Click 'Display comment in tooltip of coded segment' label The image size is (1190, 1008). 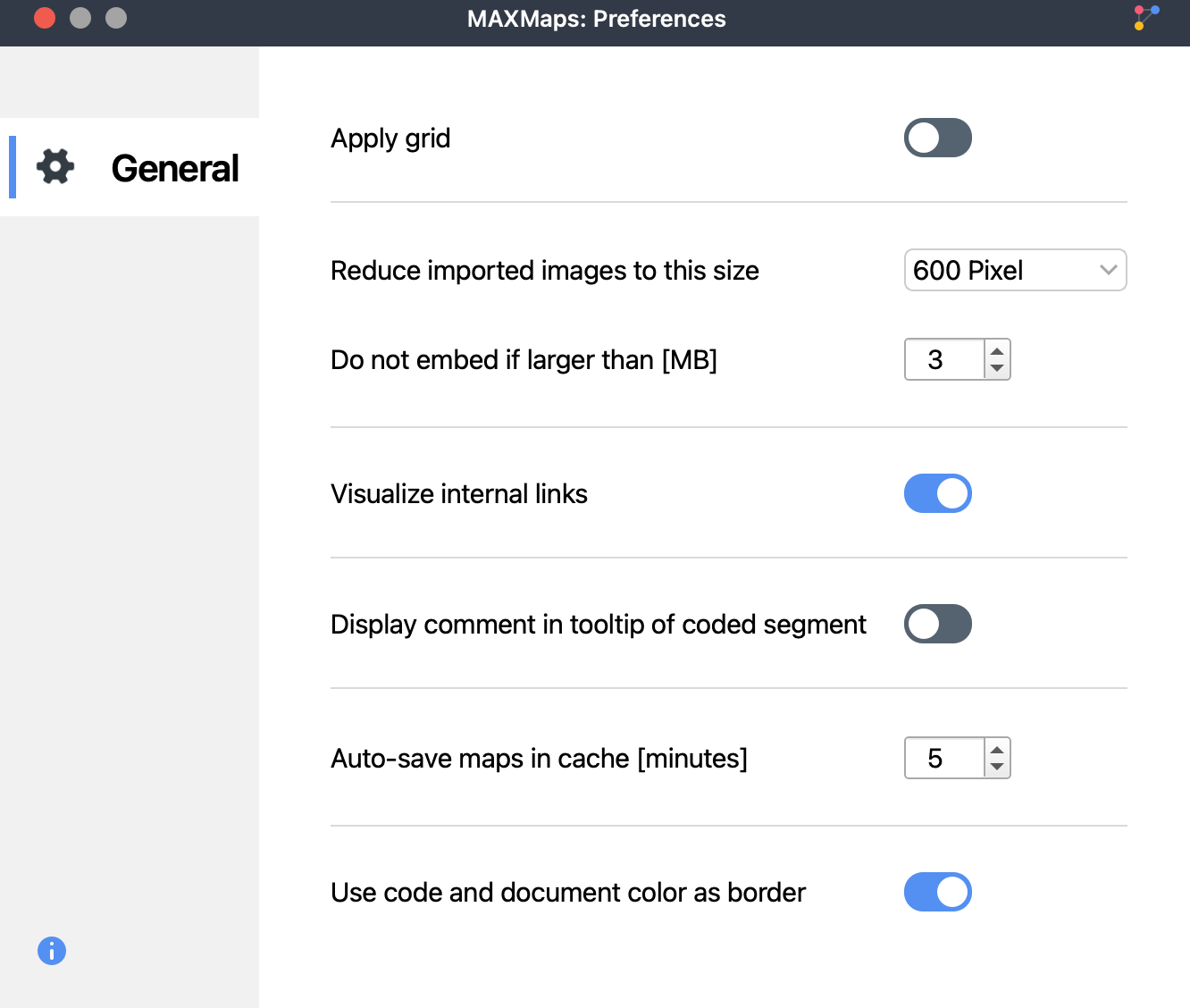click(x=599, y=625)
